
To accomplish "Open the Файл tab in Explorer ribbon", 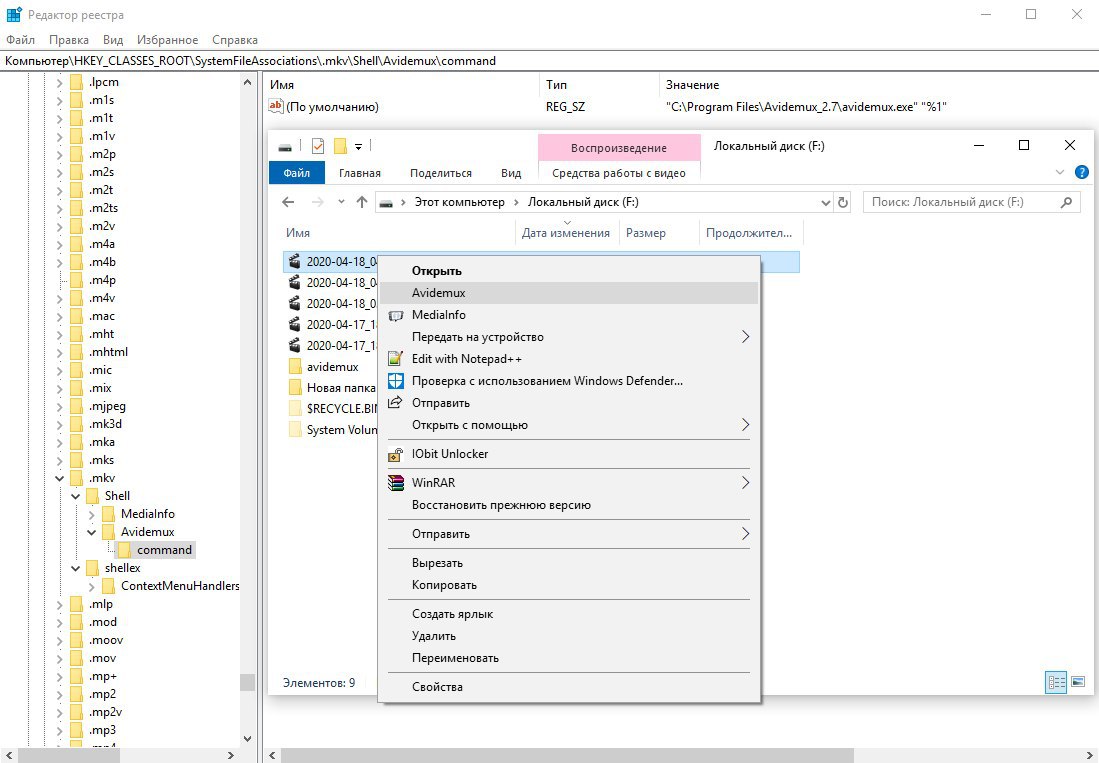I will [x=296, y=173].
